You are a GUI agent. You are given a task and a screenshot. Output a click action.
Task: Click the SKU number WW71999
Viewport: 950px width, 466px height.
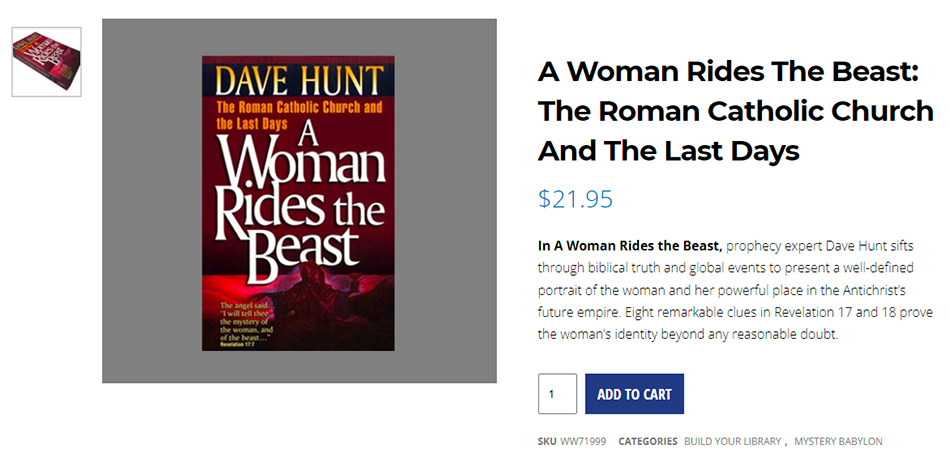pyautogui.click(x=583, y=441)
